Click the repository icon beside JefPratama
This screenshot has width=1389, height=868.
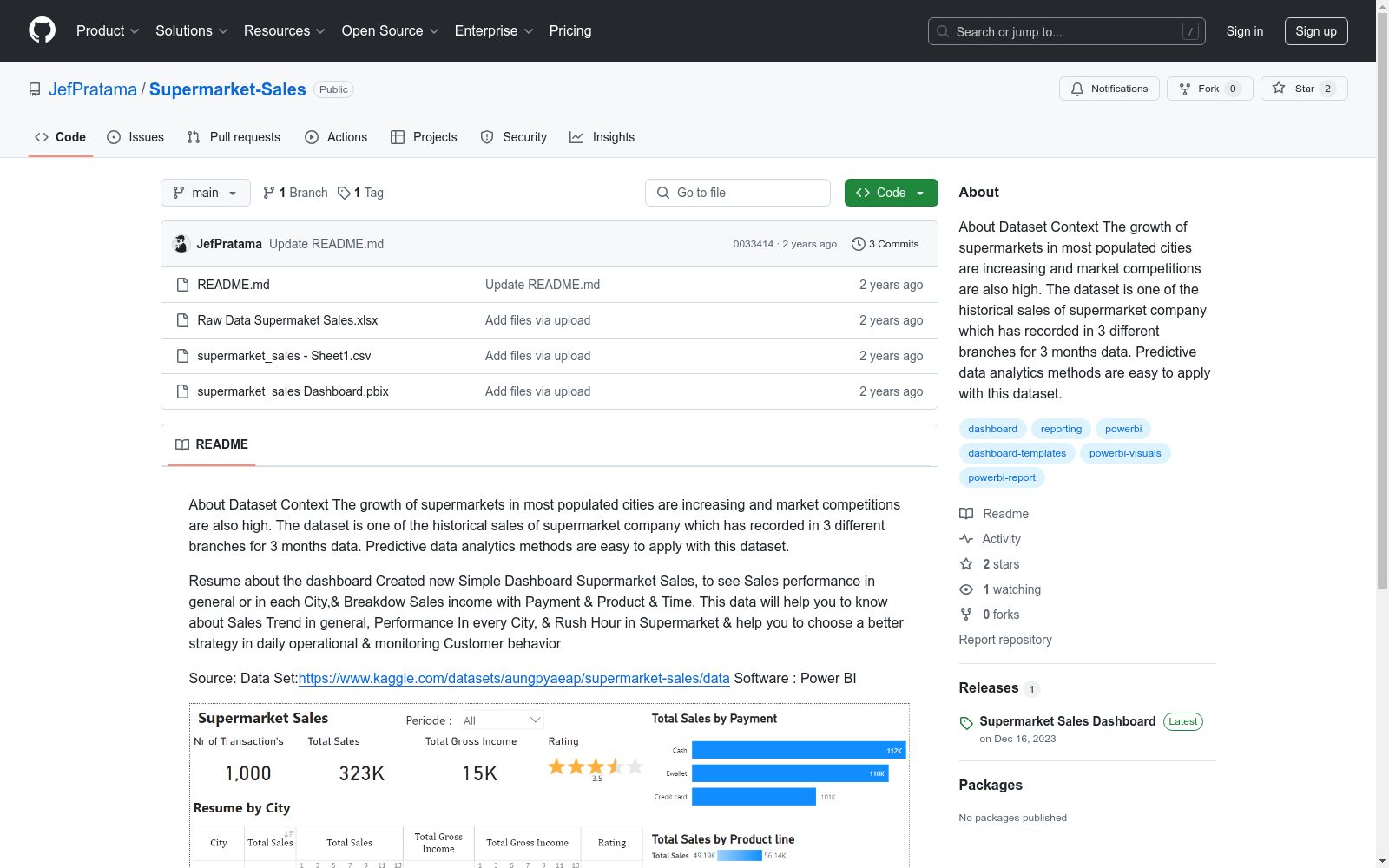[x=35, y=89]
